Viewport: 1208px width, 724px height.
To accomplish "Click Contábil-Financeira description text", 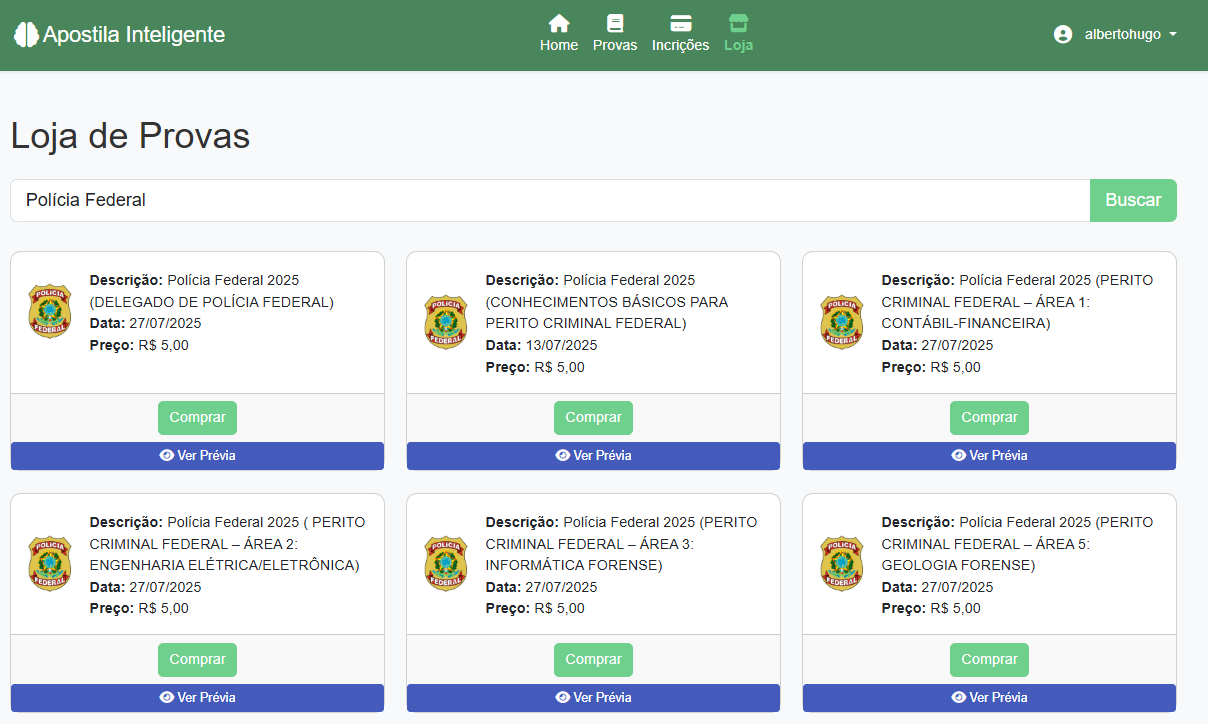I will 1017,301.
